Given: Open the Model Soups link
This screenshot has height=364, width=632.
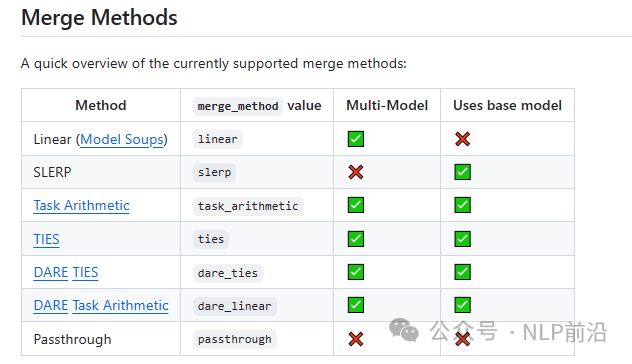Looking at the screenshot, I should (x=122, y=139).
